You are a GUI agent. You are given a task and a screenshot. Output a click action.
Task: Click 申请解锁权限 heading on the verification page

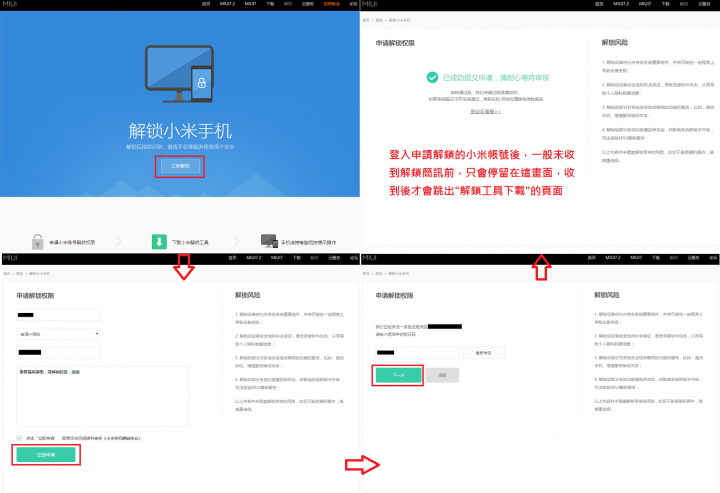(394, 296)
